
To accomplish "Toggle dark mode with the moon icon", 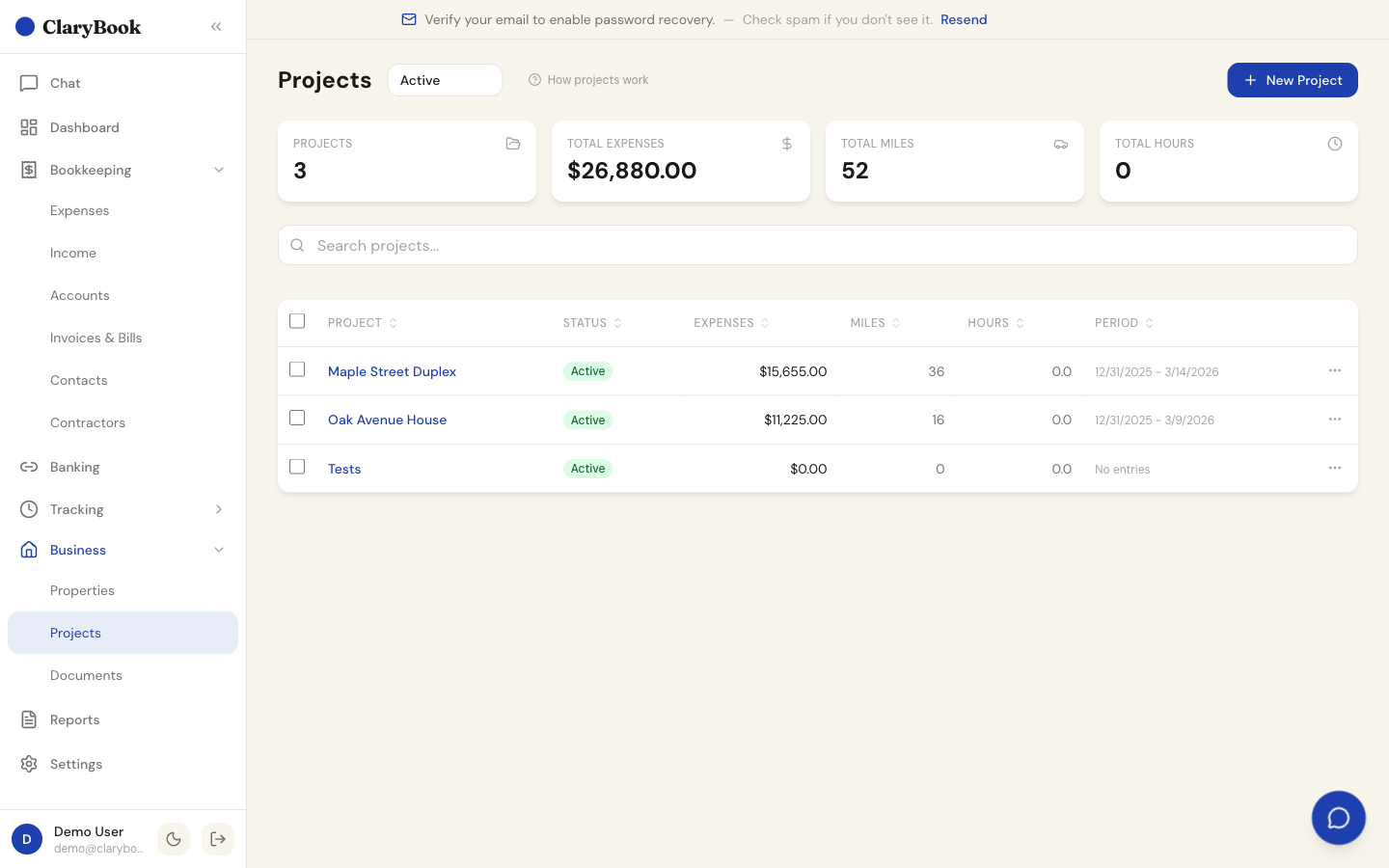I will click(x=174, y=839).
